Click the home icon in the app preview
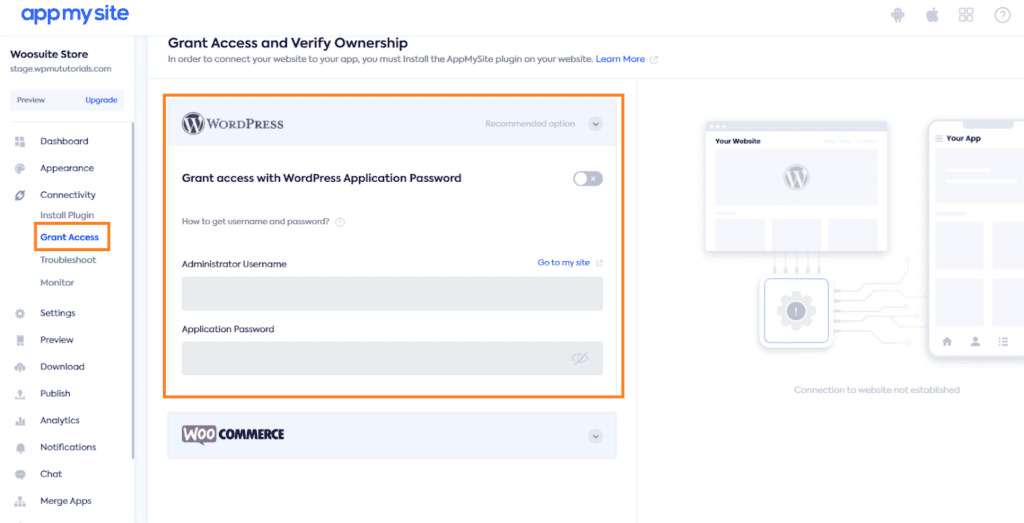This screenshot has width=1024, height=523. coord(946,341)
